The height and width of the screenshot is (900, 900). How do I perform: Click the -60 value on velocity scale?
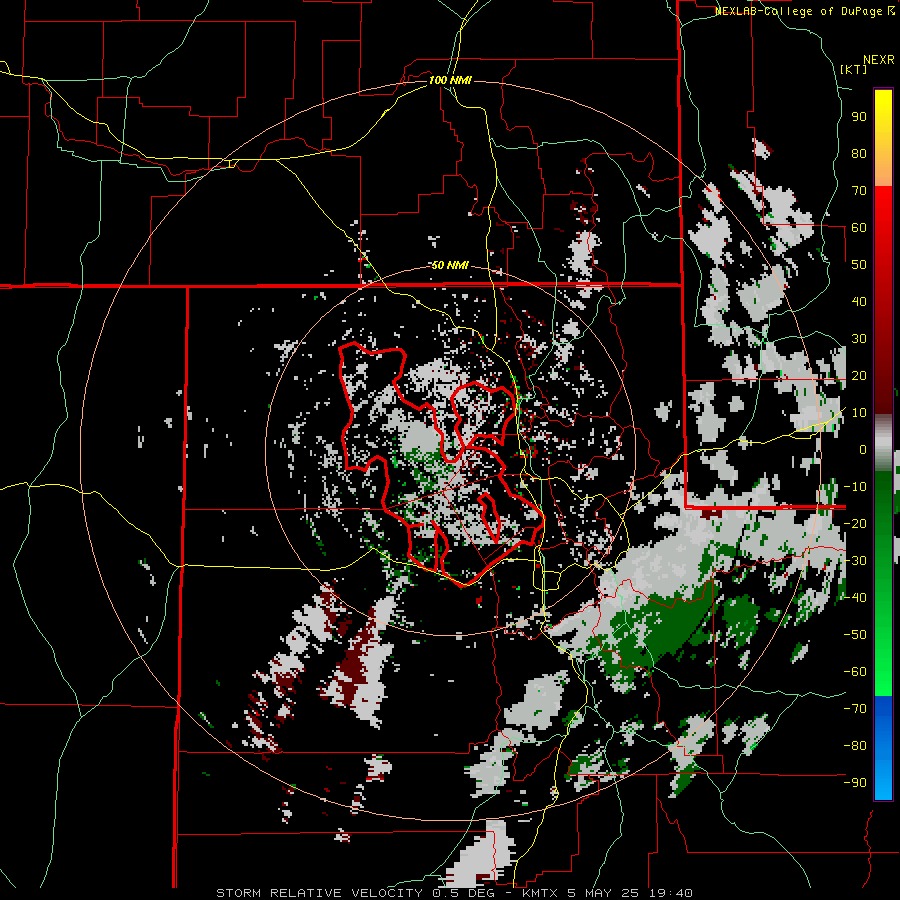click(x=855, y=672)
